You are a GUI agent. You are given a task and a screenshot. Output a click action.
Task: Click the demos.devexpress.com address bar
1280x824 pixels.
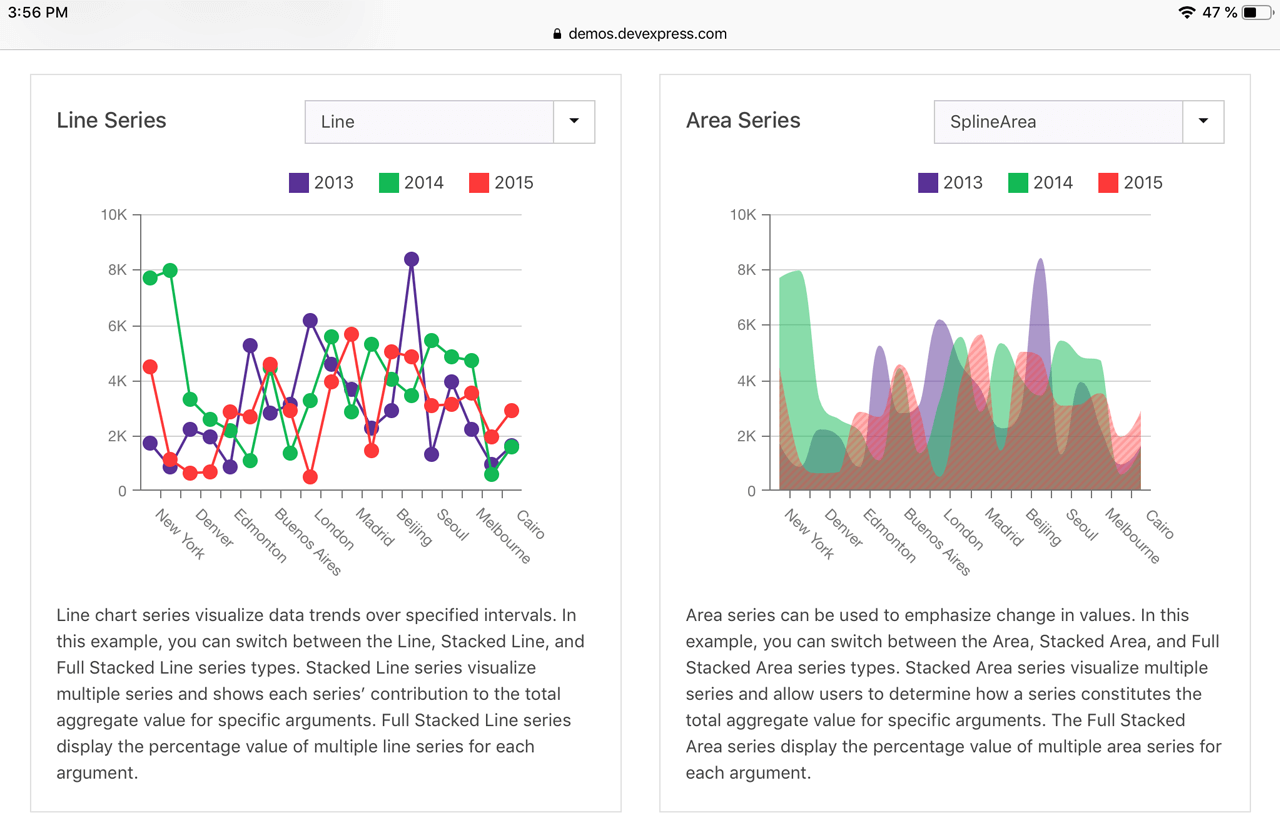point(640,33)
